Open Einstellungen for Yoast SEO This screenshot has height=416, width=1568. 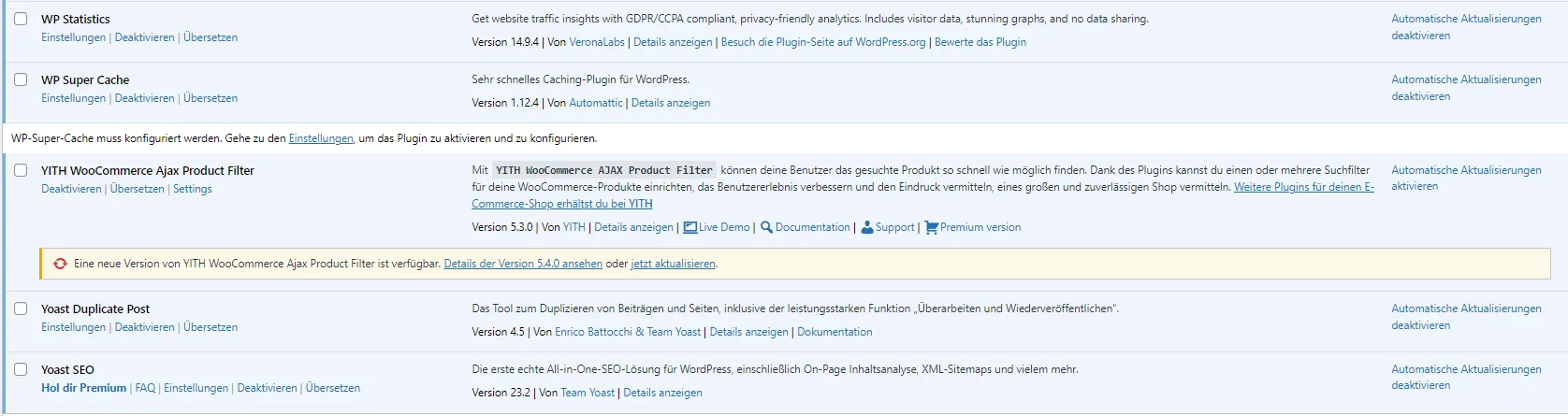click(196, 388)
